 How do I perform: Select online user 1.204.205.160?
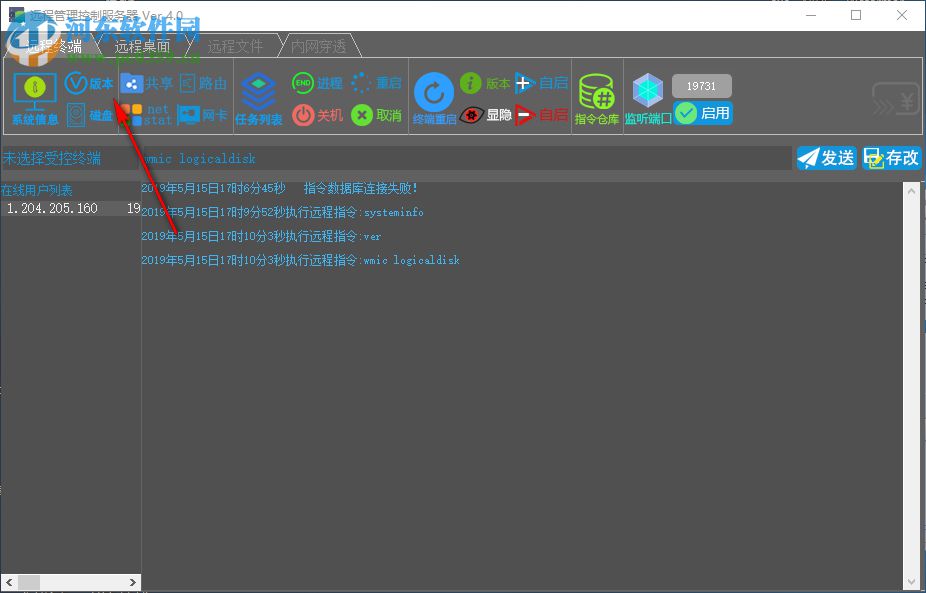70,208
